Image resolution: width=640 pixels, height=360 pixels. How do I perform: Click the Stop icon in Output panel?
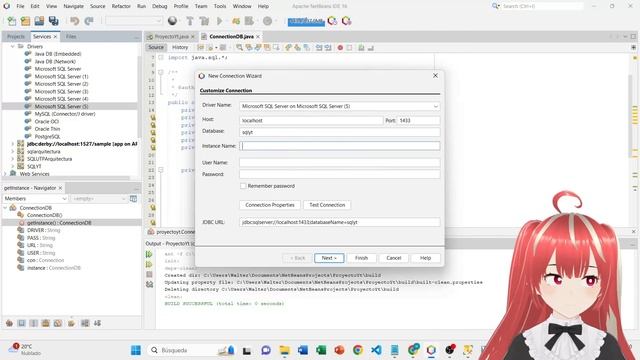click(149, 274)
